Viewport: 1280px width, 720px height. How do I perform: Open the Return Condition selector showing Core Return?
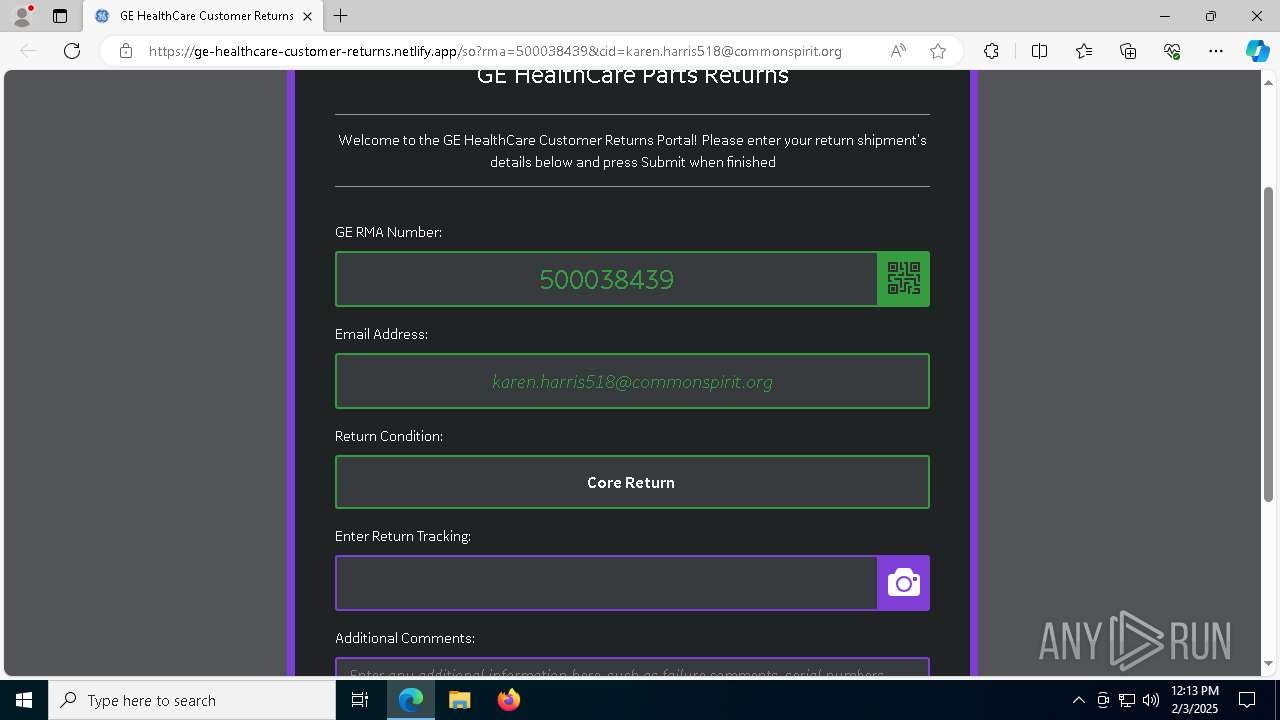tap(632, 482)
